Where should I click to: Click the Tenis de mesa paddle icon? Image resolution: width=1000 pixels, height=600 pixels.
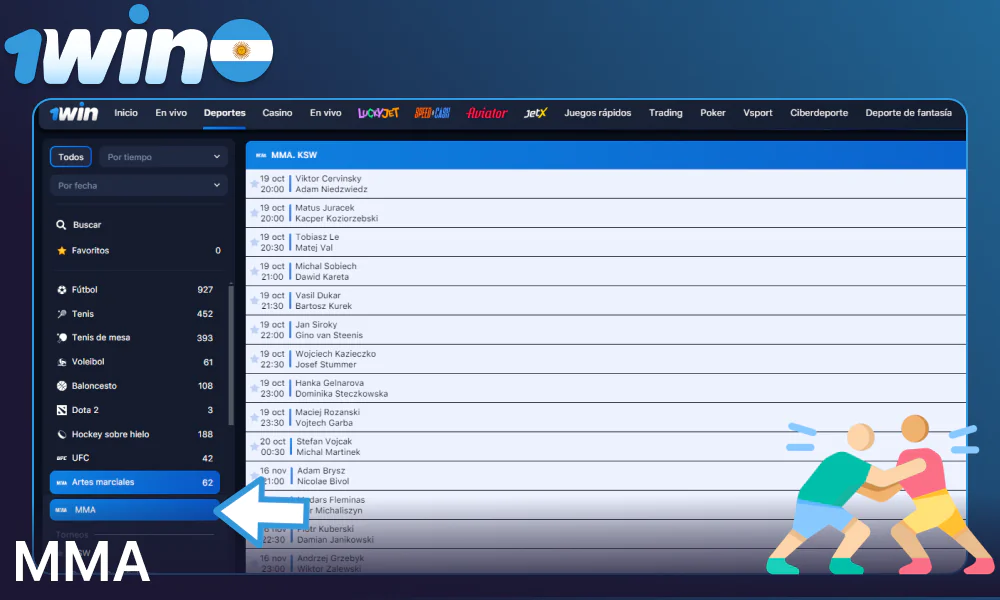tap(61, 337)
